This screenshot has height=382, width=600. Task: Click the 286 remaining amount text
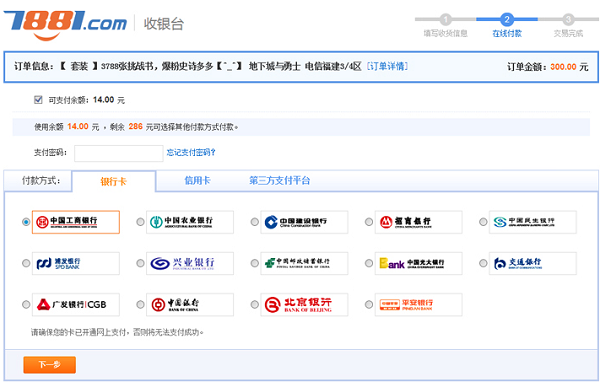click(x=135, y=127)
